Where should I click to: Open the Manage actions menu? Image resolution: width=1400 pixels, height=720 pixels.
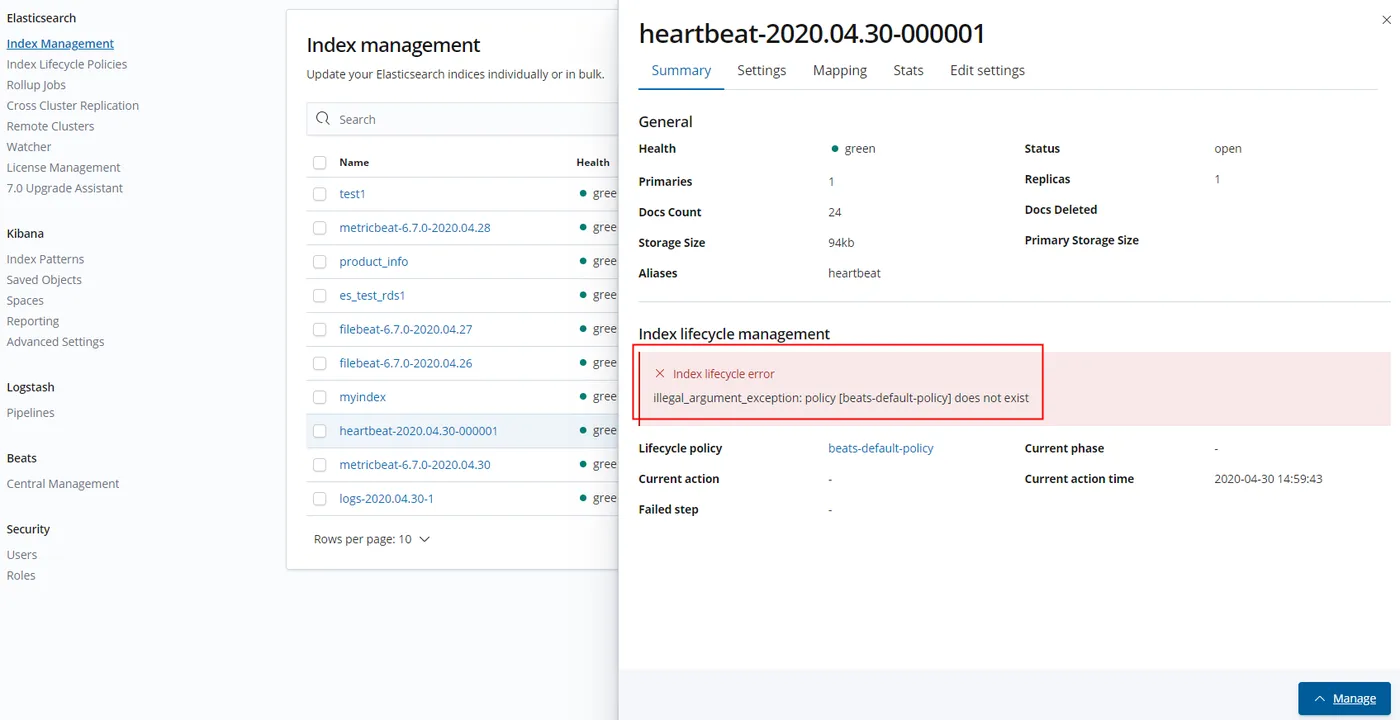(1344, 699)
